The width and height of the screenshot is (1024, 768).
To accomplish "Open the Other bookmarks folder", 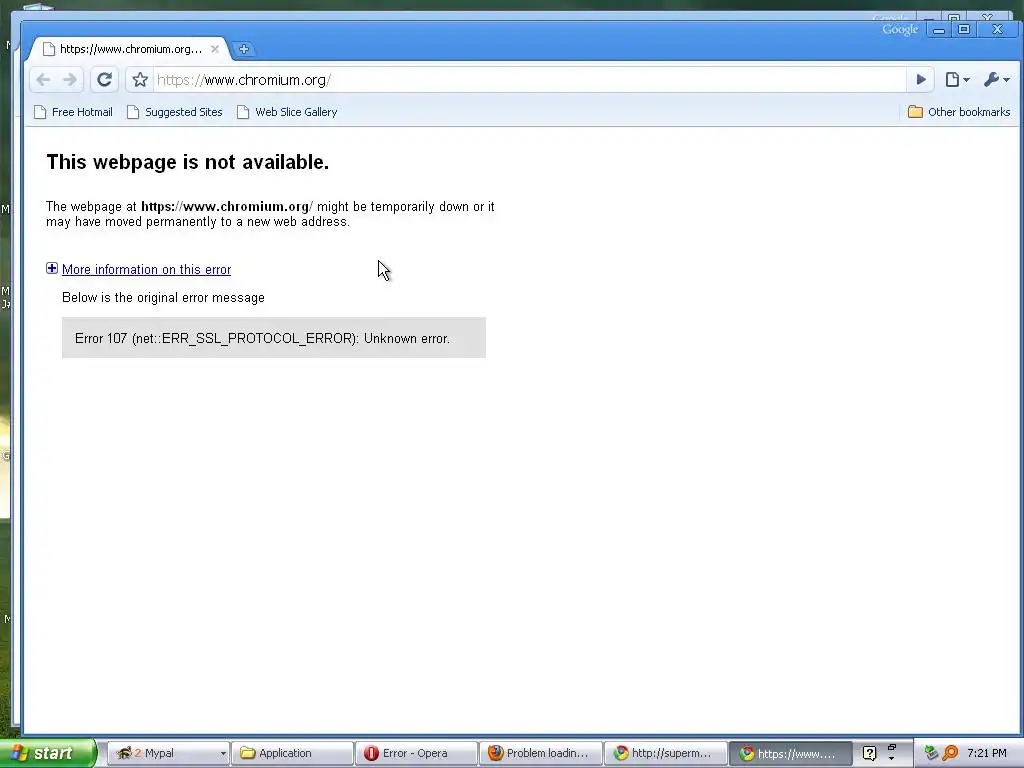I will pyautogui.click(x=959, y=112).
